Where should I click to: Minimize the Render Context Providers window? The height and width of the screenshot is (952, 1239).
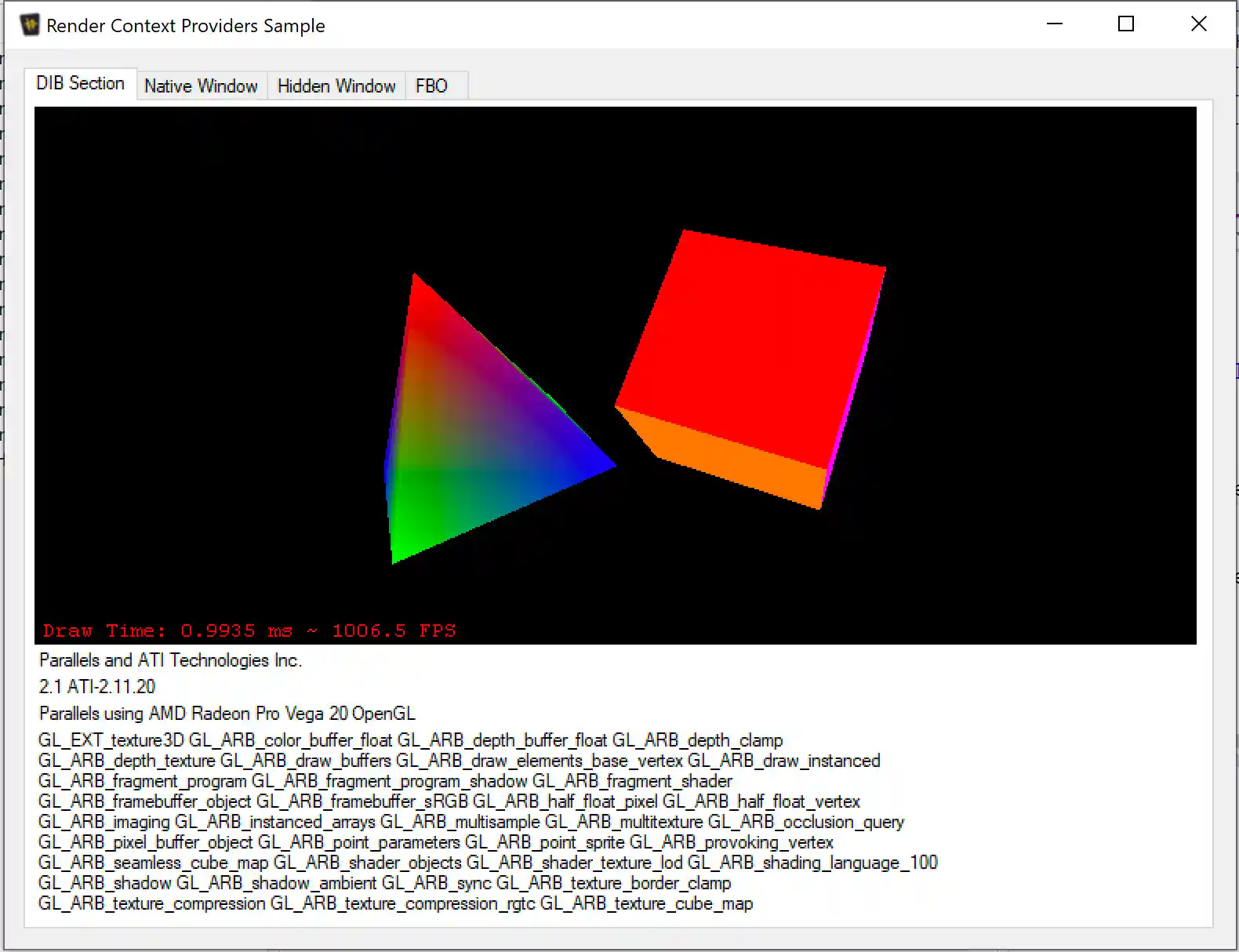pyautogui.click(x=1055, y=24)
